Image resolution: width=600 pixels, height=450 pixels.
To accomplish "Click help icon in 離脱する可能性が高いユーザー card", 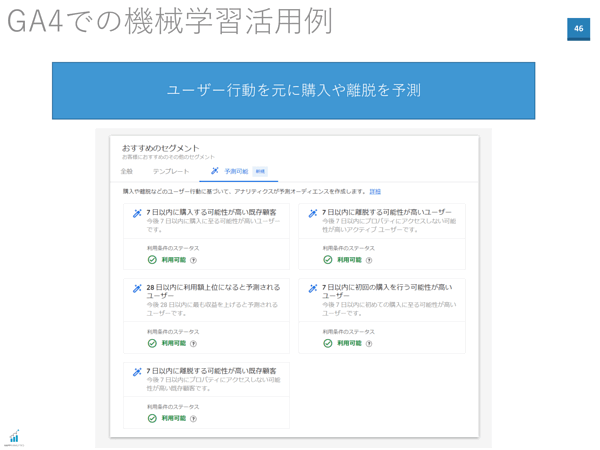I will (369, 260).
